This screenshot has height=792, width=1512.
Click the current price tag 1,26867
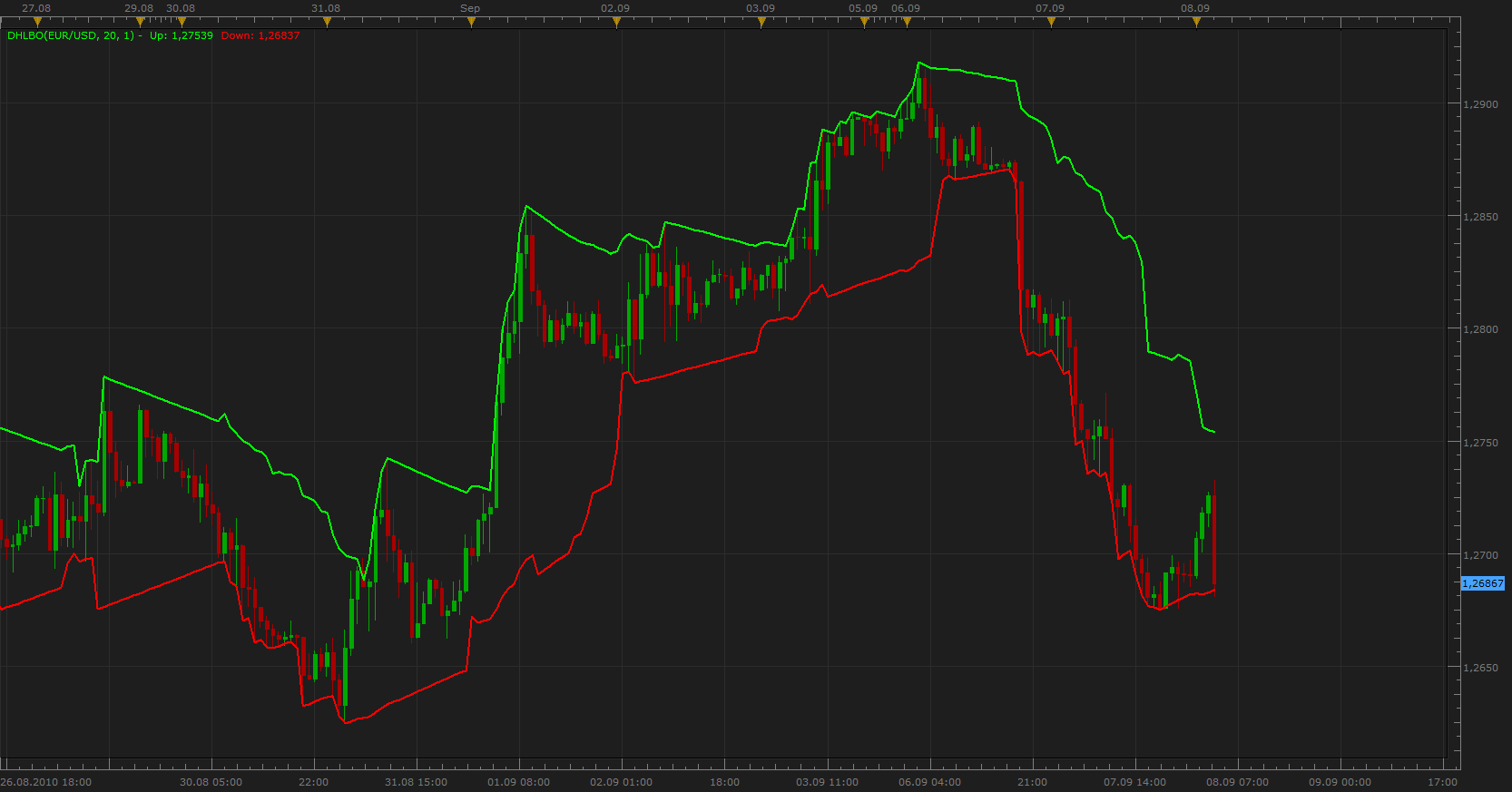click(1482, 583)
